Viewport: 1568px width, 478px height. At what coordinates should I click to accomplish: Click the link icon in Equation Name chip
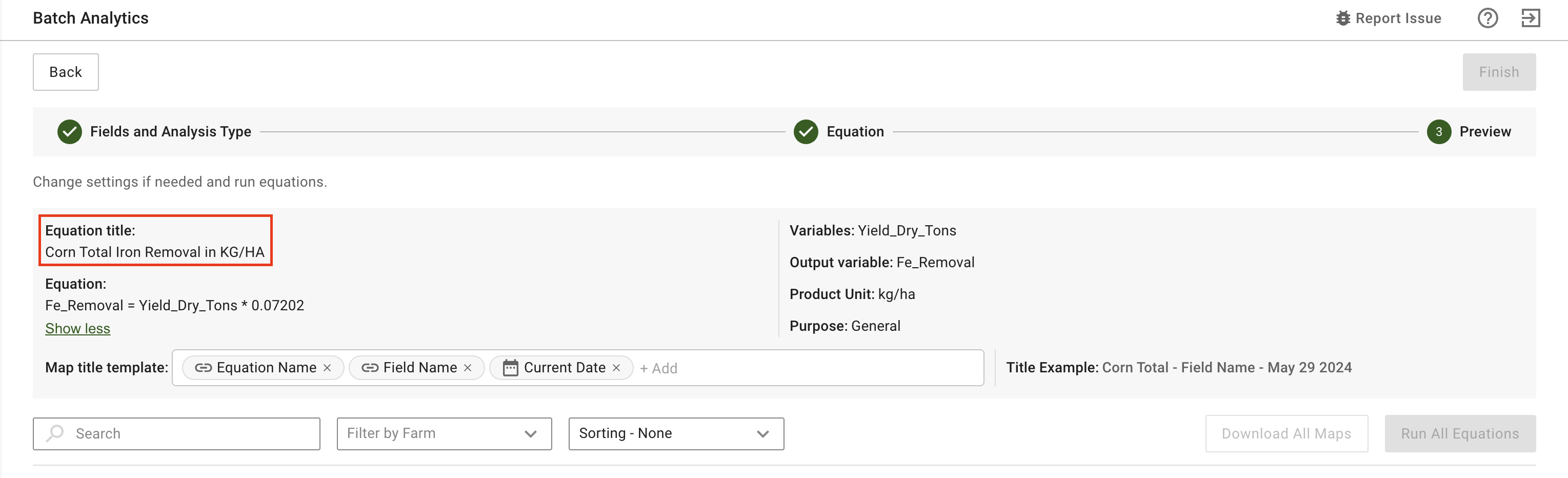pyautogui.click(x=203, y=368)
